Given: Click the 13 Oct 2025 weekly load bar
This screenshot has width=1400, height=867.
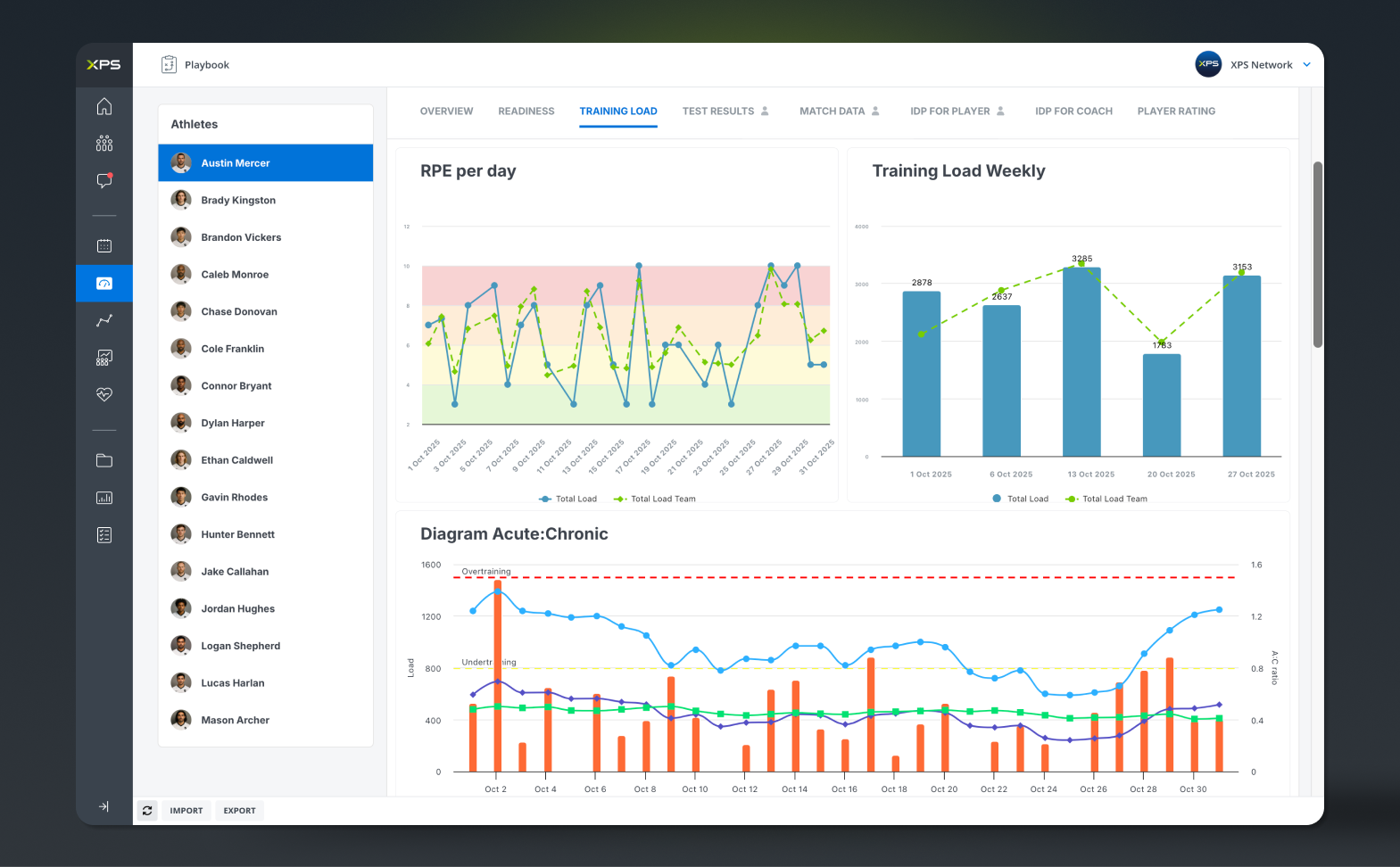Looking at the screenshot, I should point(1081,362).
